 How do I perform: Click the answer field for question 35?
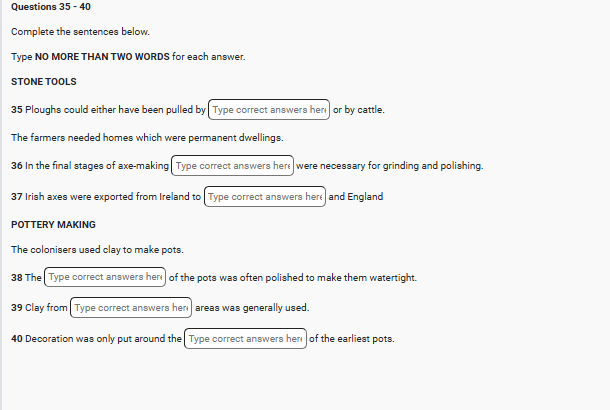click(269, 109)
